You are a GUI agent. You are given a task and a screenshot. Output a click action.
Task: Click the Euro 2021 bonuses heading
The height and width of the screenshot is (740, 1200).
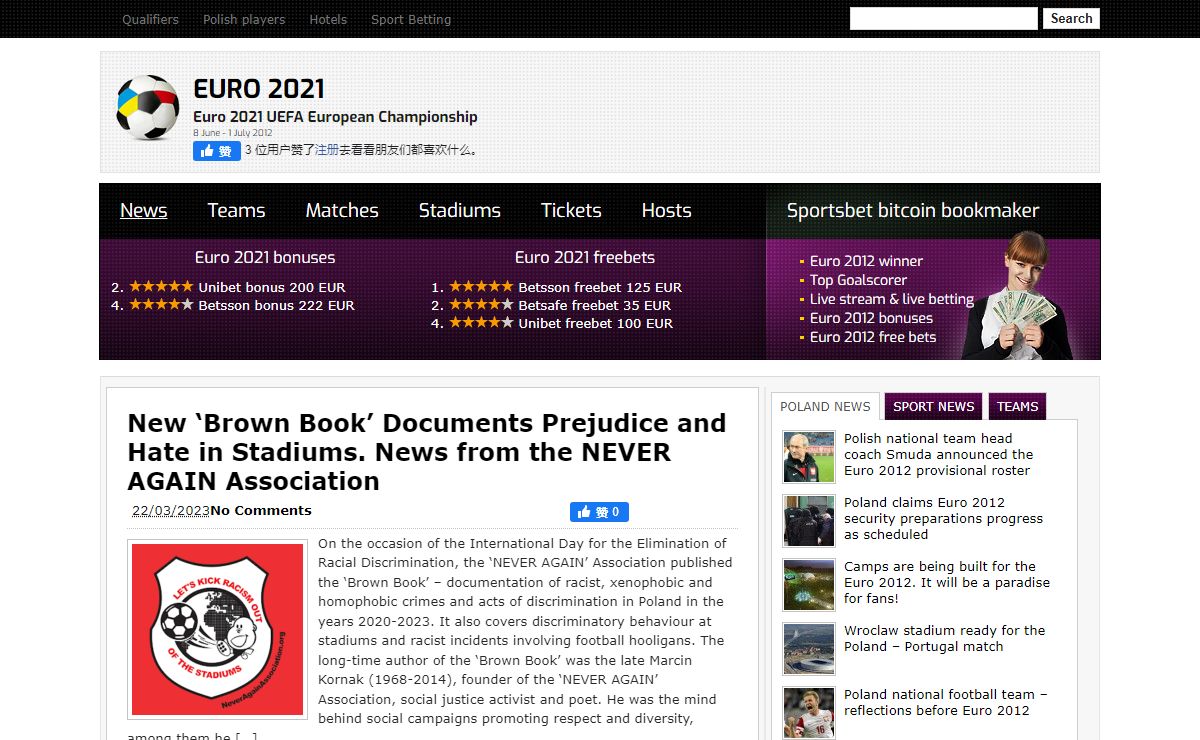tap(265, 257)
